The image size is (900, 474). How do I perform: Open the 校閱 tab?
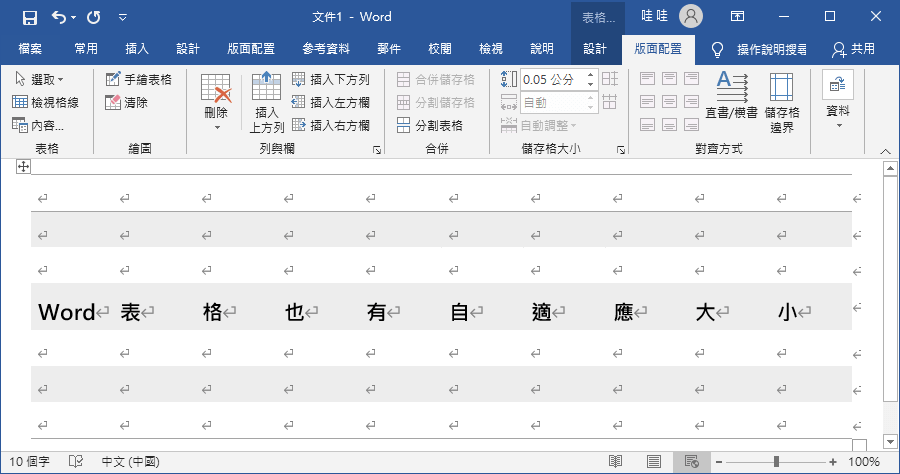tap(440, 49)
